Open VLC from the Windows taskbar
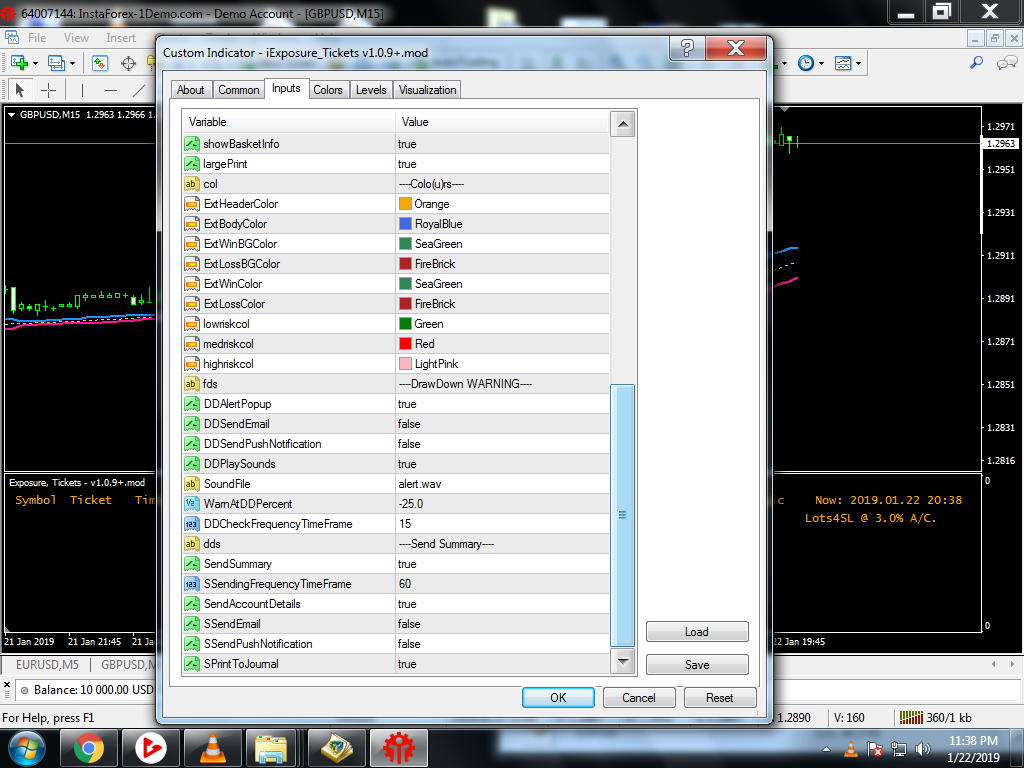This screenshot has width=1024, height=768. click(x=212, y=747)
